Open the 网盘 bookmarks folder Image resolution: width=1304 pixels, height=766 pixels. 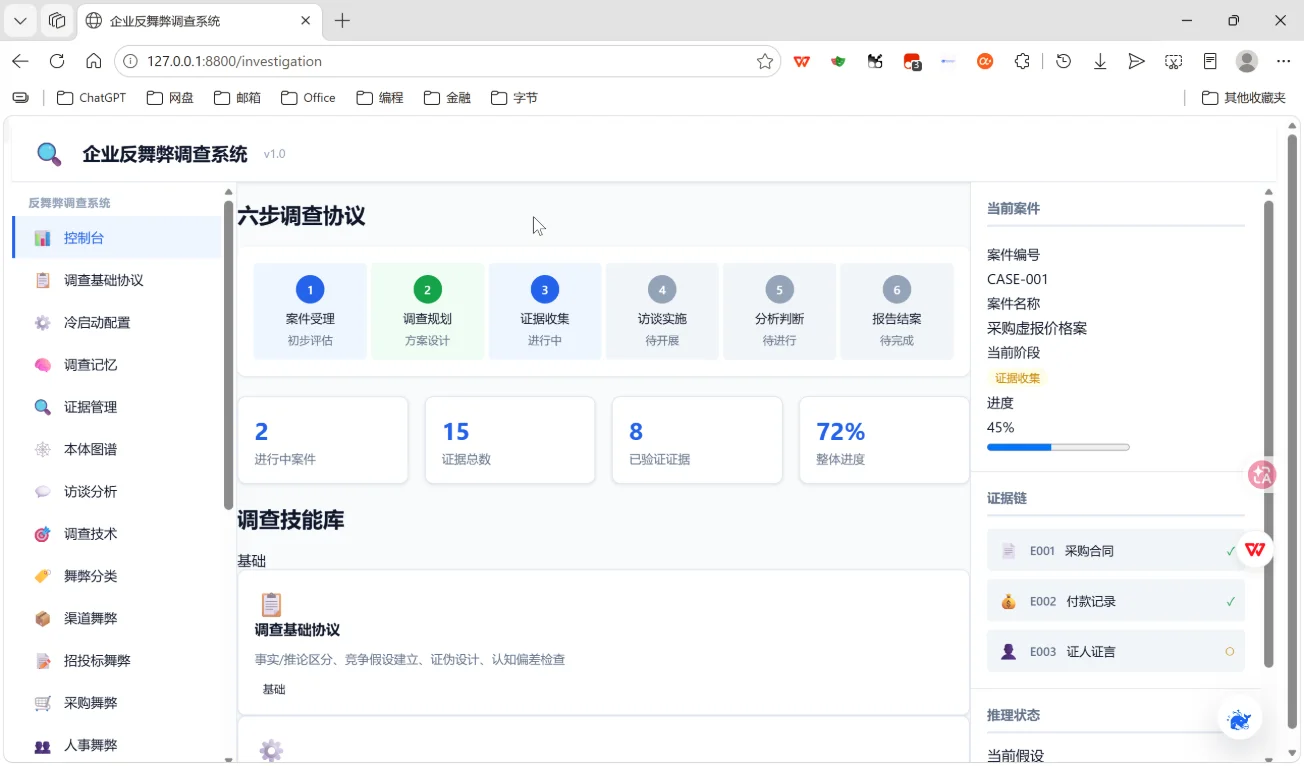click(x=170, y=98)
